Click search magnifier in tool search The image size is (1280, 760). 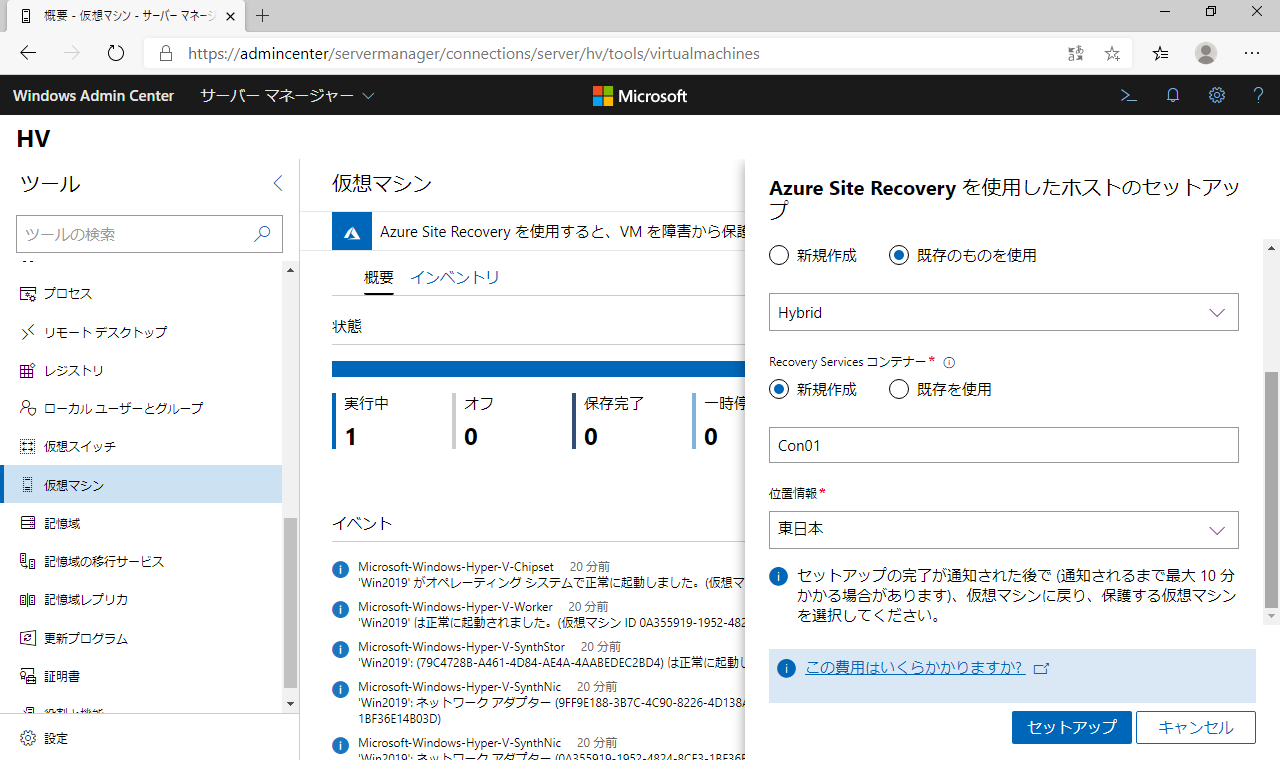point(262,234)
